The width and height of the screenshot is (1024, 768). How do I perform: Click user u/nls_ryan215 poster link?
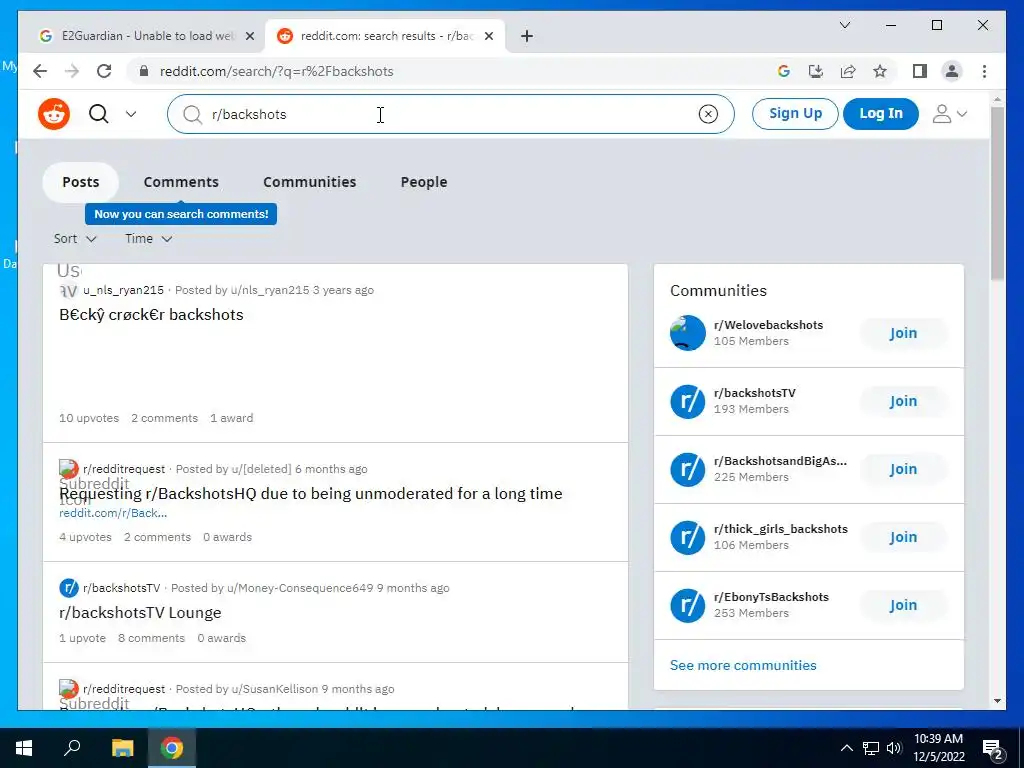tap(270, 290)
